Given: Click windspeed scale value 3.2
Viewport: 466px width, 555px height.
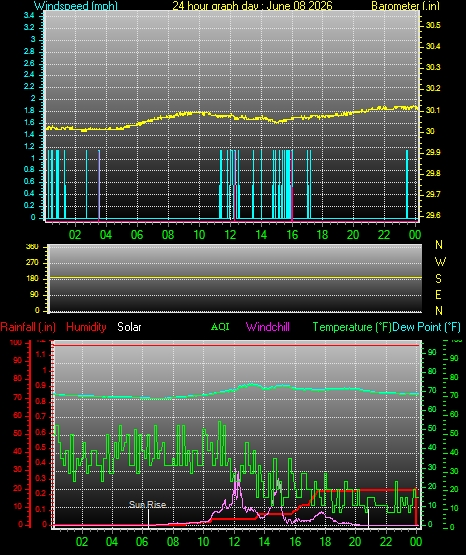Looking at the screenshot, I should point(29,27).
